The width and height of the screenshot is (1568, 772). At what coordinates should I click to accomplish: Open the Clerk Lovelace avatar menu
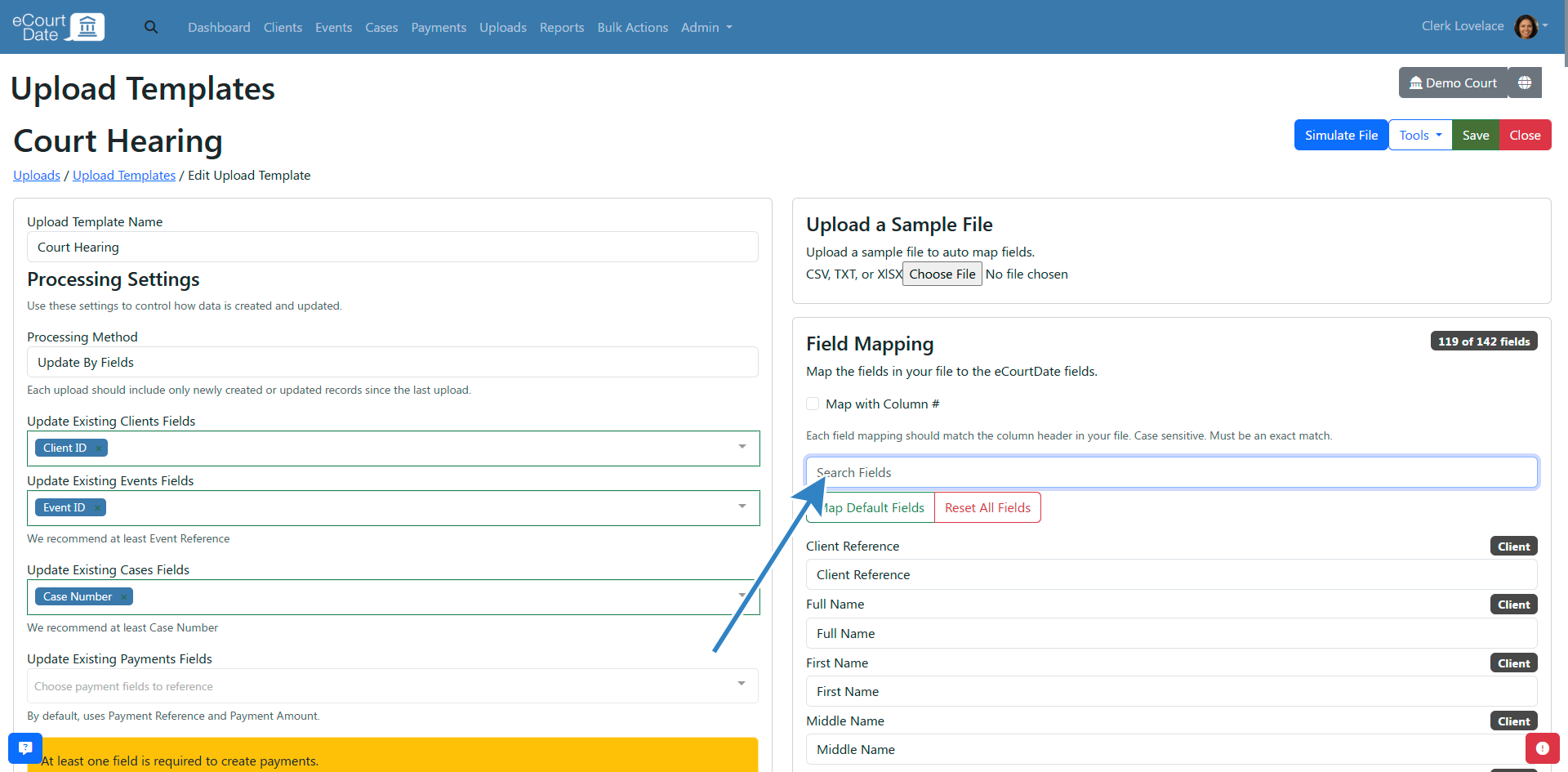click(1531, 26)
